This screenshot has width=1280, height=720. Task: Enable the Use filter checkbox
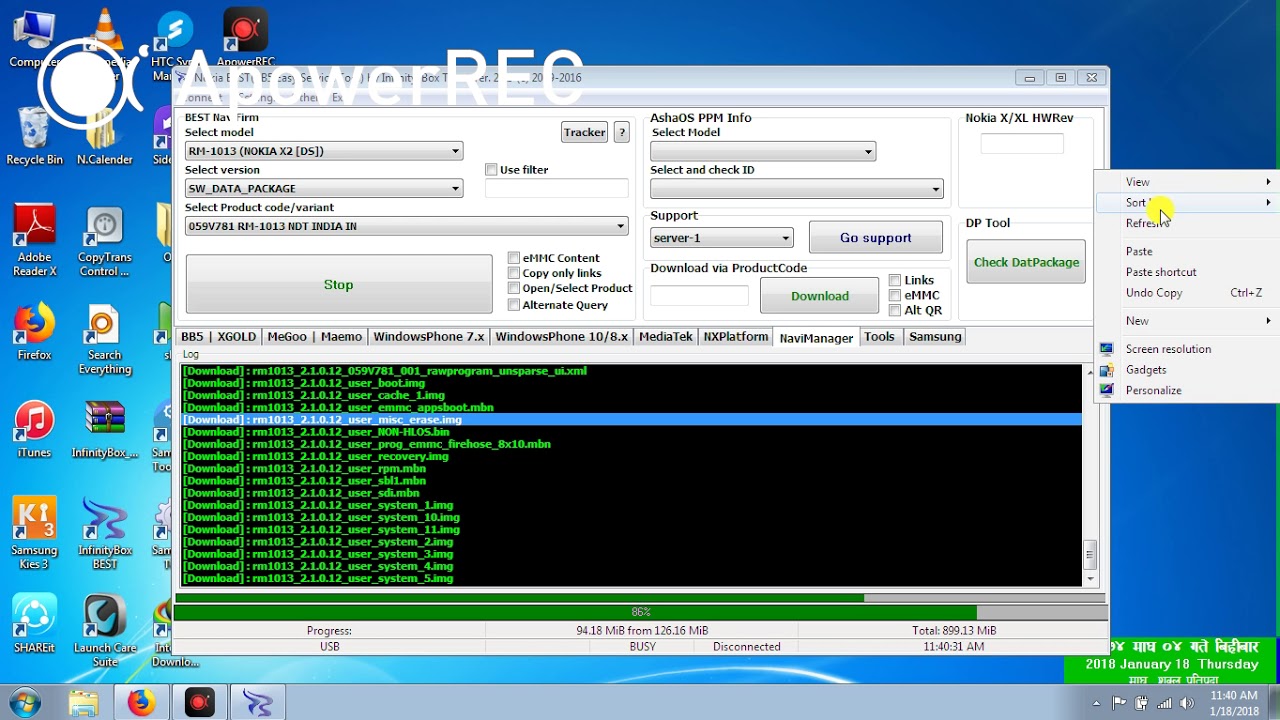click(491, 170)
